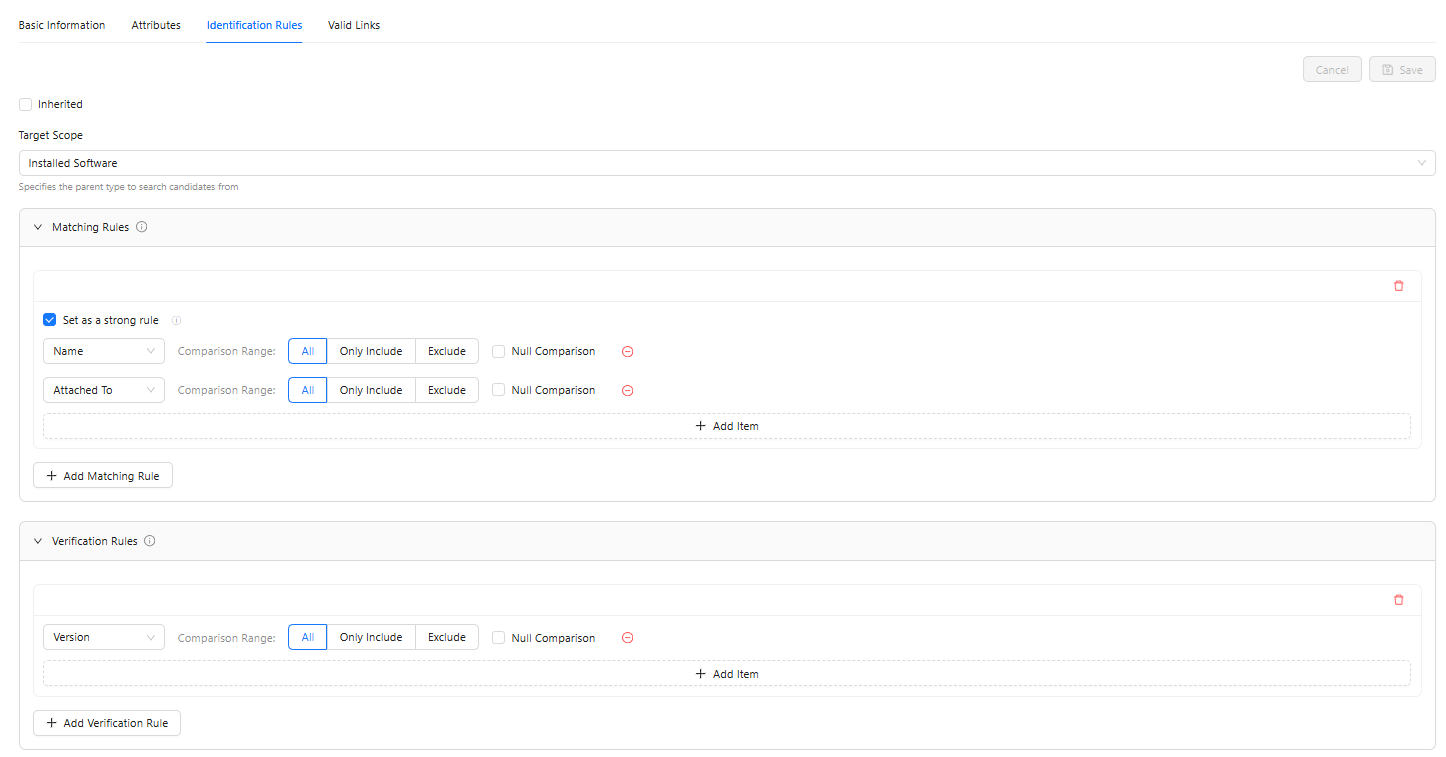Select Exclude for Version row

tap(447, 637)
